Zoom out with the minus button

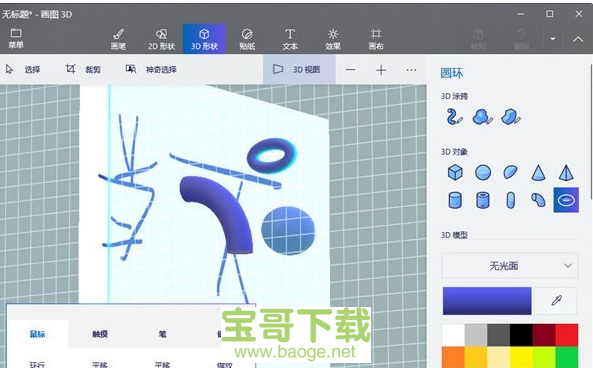click(351, 70)
